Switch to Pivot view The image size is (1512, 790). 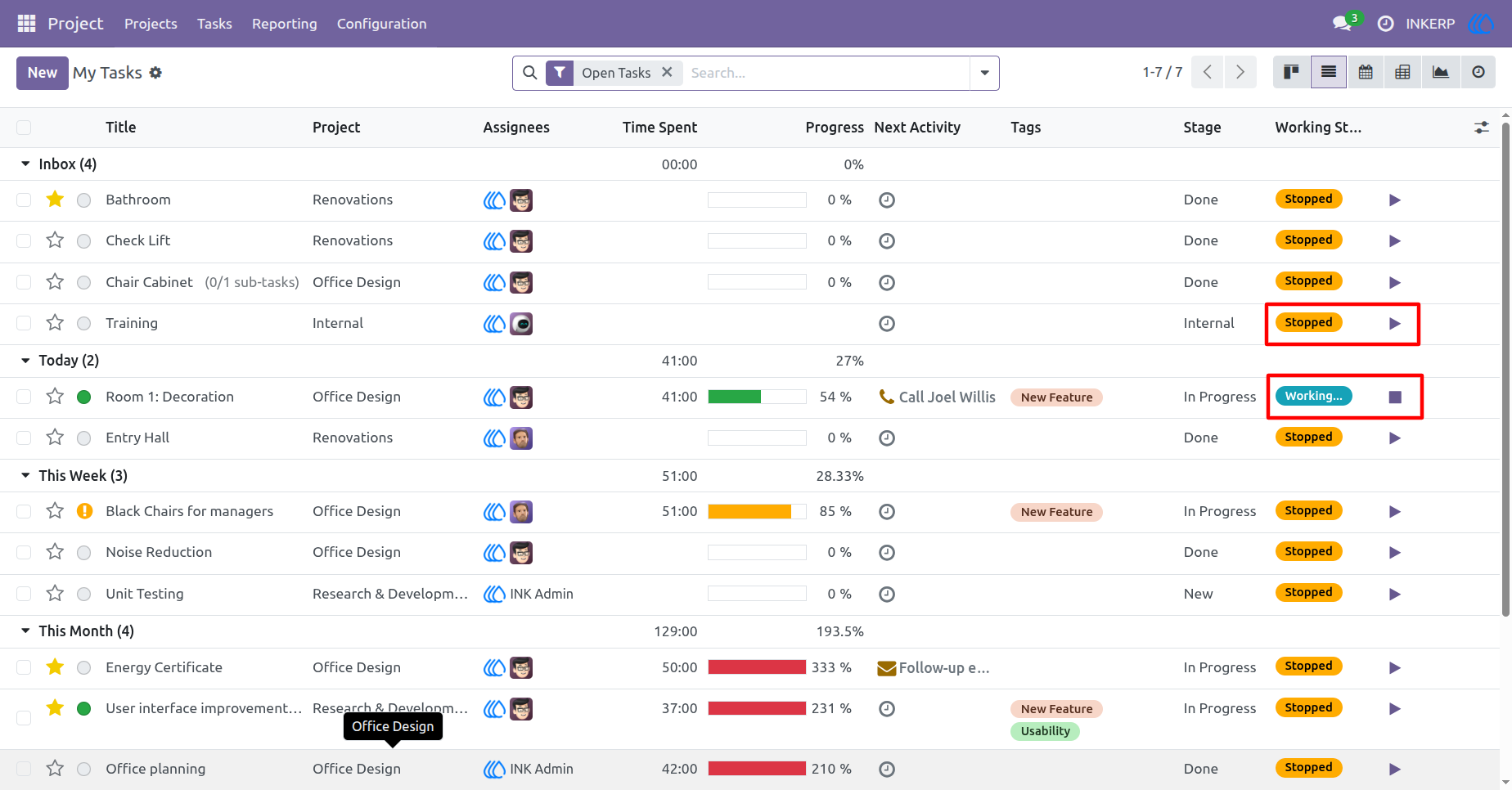click(x=1402, y=73)
